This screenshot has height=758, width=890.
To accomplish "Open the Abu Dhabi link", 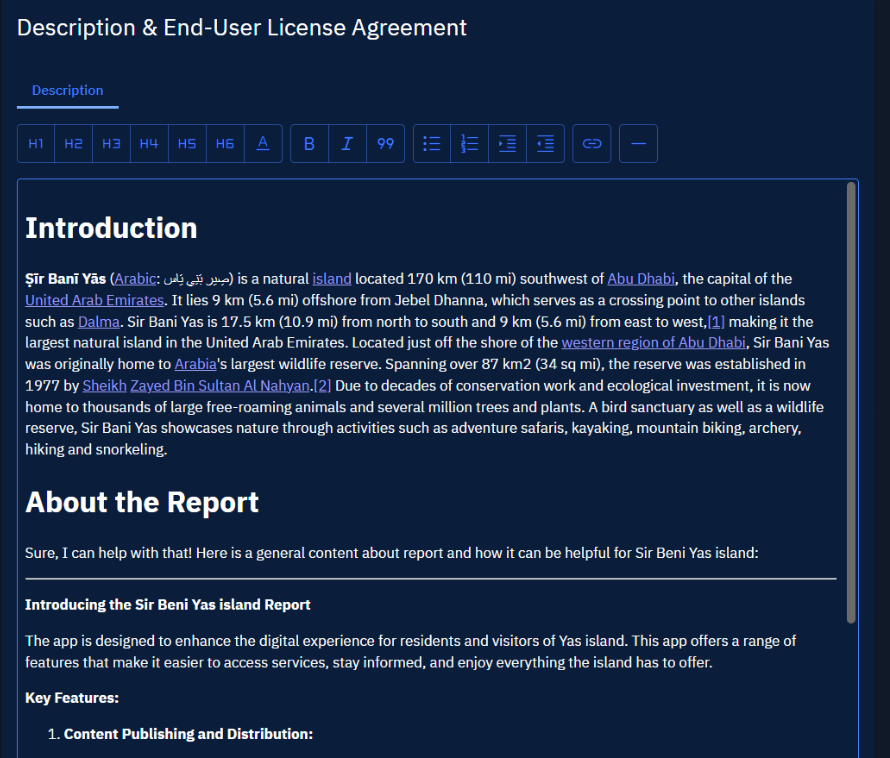I will [x=641, y=278].
